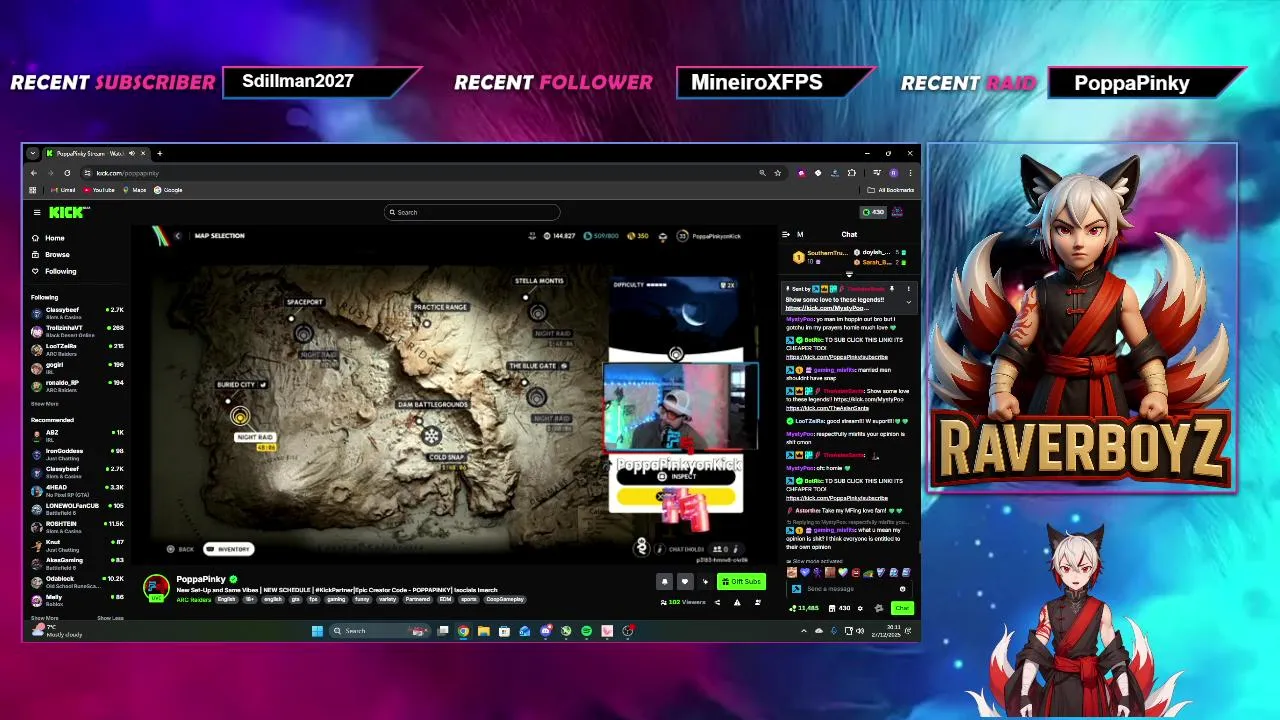The height and width of the screenshot is (720, 1280).
Task: Collapse the chat panel with arrow icon
Action: pyautogui.click(x=785, y=234)
